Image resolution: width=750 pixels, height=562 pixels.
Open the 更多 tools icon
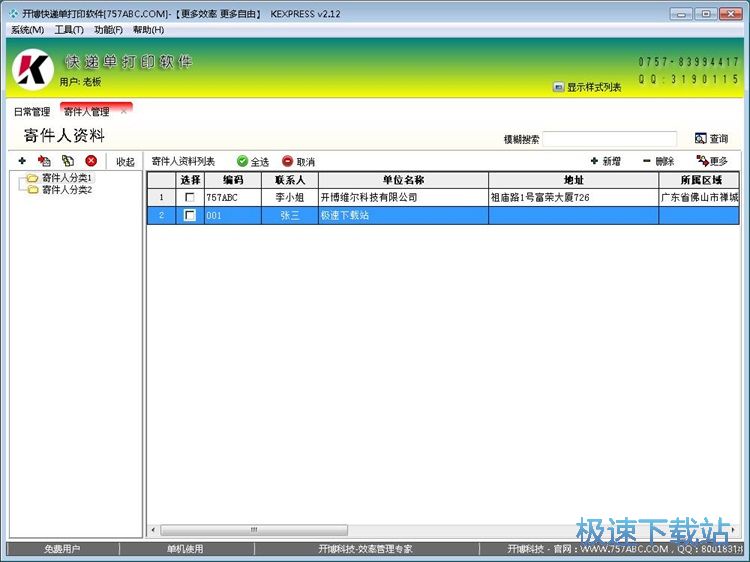702,161
